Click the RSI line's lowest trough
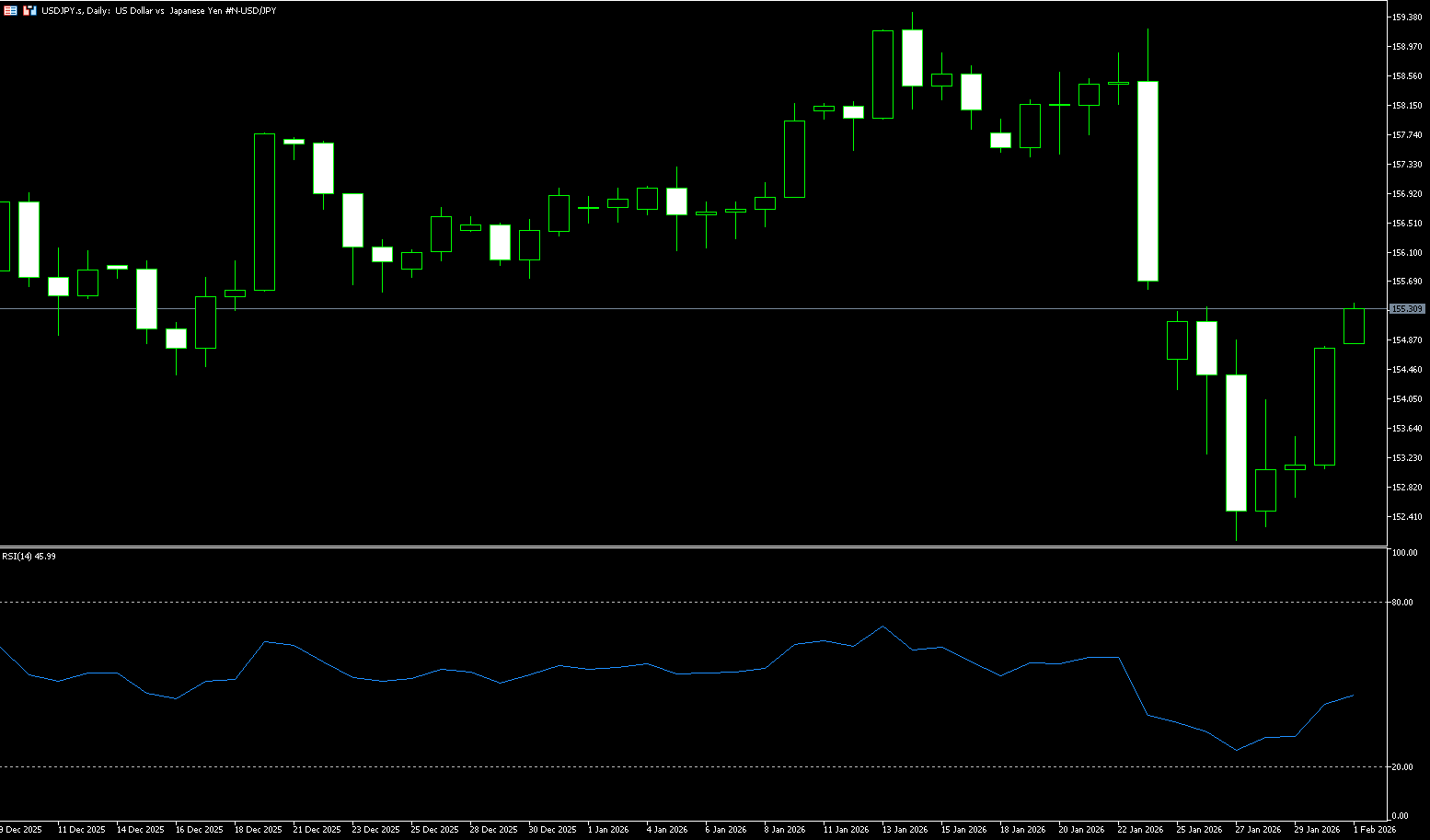This screenshot has width=1430, height=840. pos(1237,750)
